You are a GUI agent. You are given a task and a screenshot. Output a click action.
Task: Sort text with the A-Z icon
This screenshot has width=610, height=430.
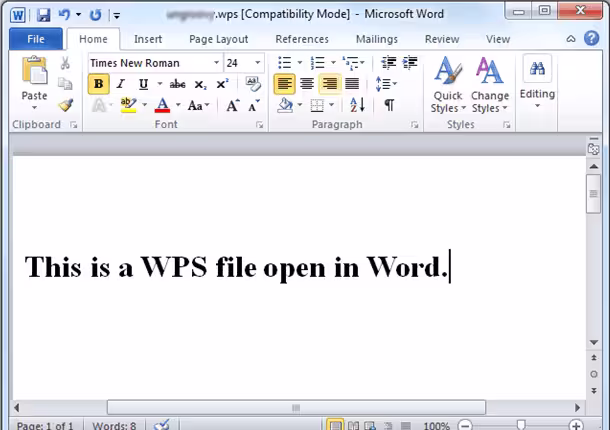tap(357, 105)
